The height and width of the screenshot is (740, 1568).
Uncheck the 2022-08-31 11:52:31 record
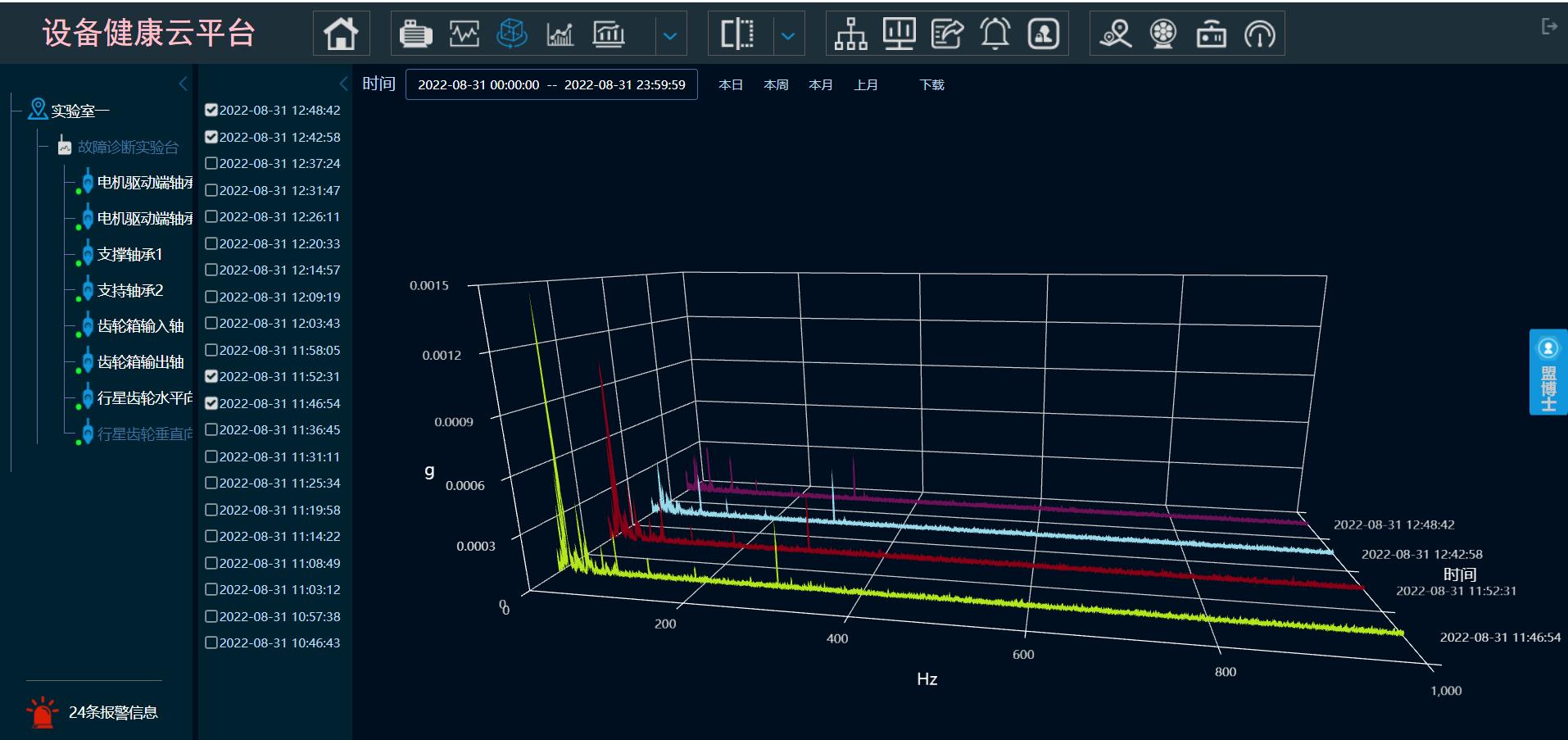(211, 376)
